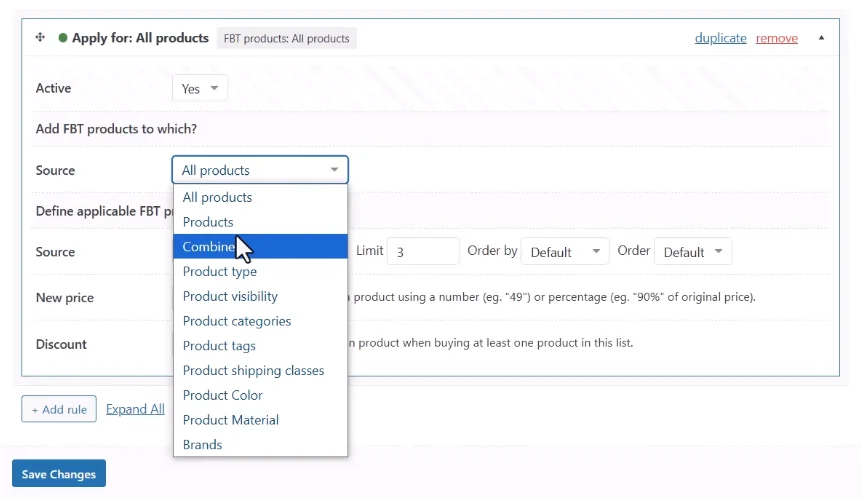
Task: Open the first Order by Default dropdown
Action: point(566,252)
